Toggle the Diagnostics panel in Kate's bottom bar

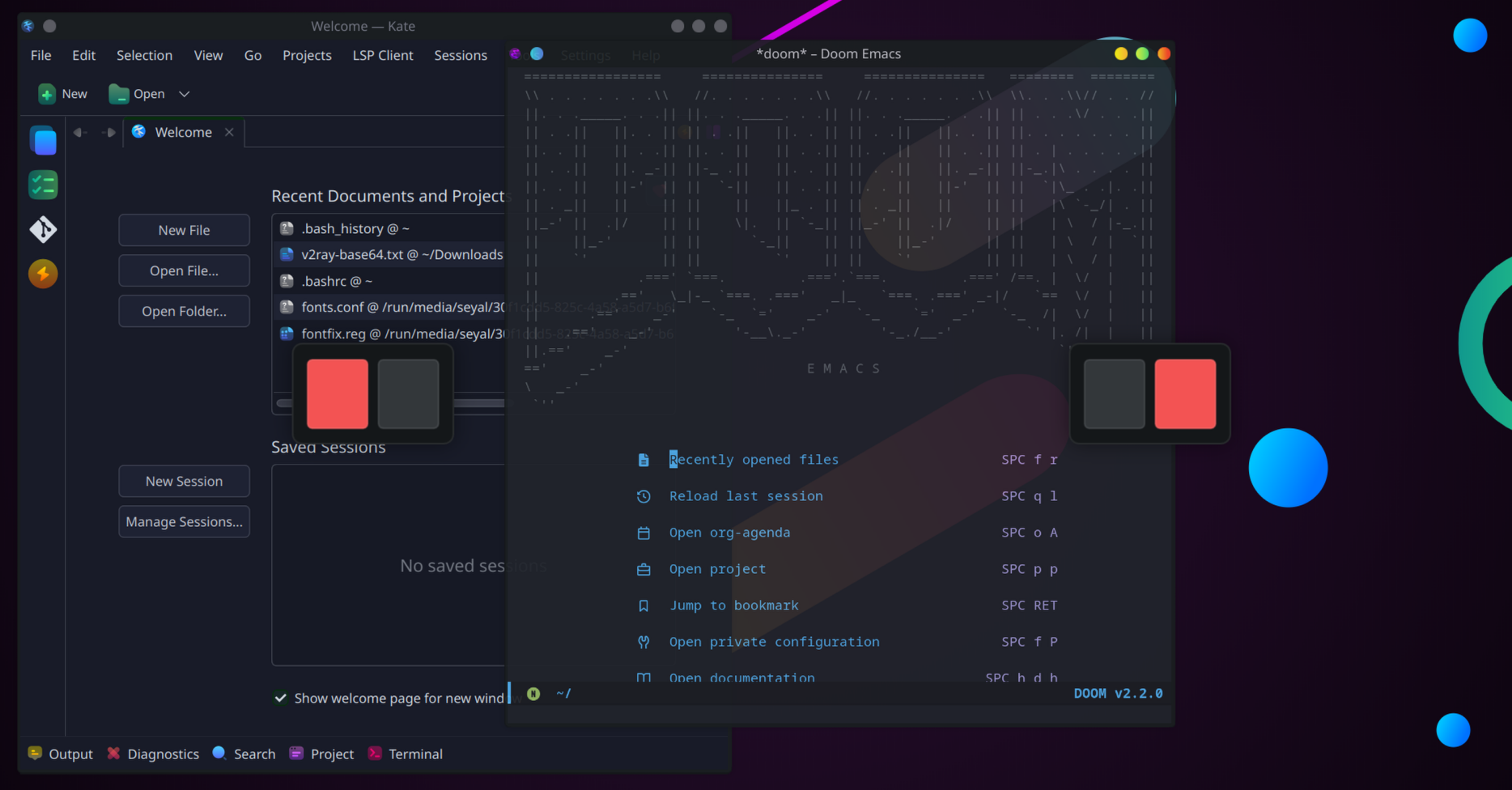[153, 754]
